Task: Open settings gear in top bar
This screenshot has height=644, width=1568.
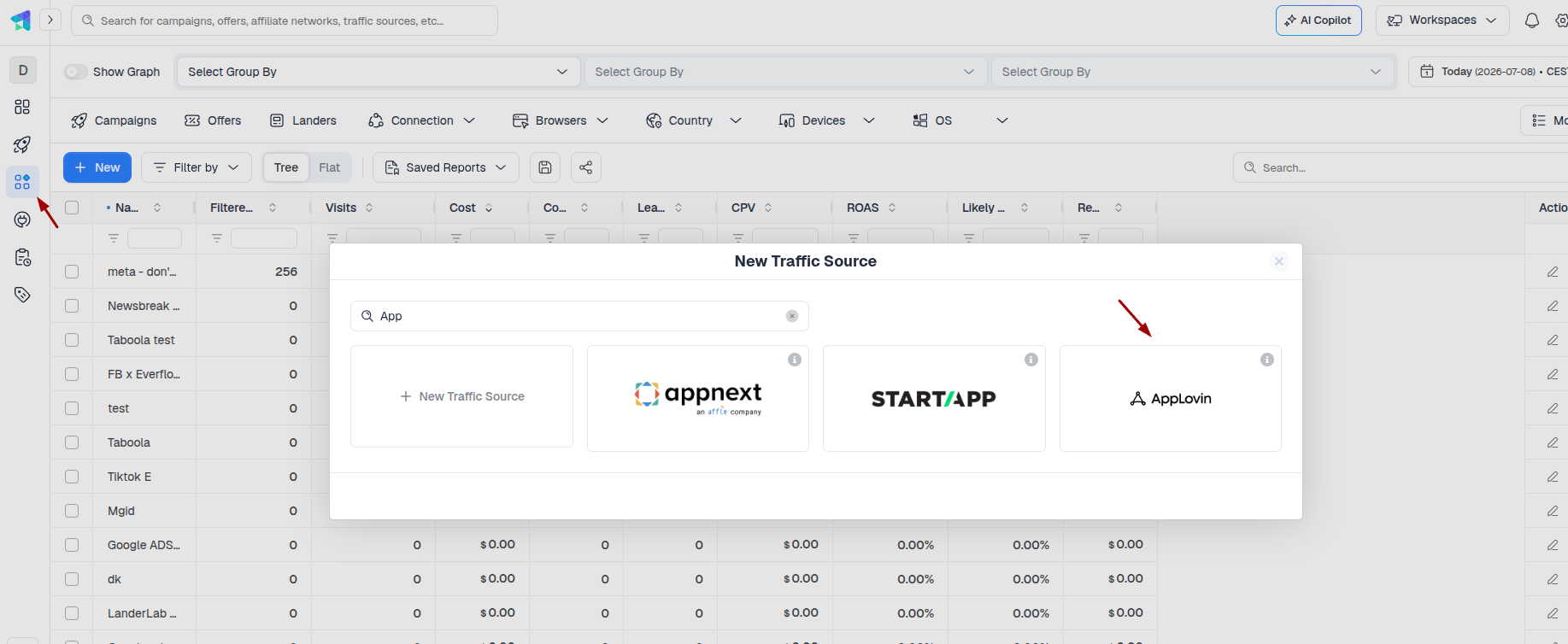Action: pos(1561,20)
